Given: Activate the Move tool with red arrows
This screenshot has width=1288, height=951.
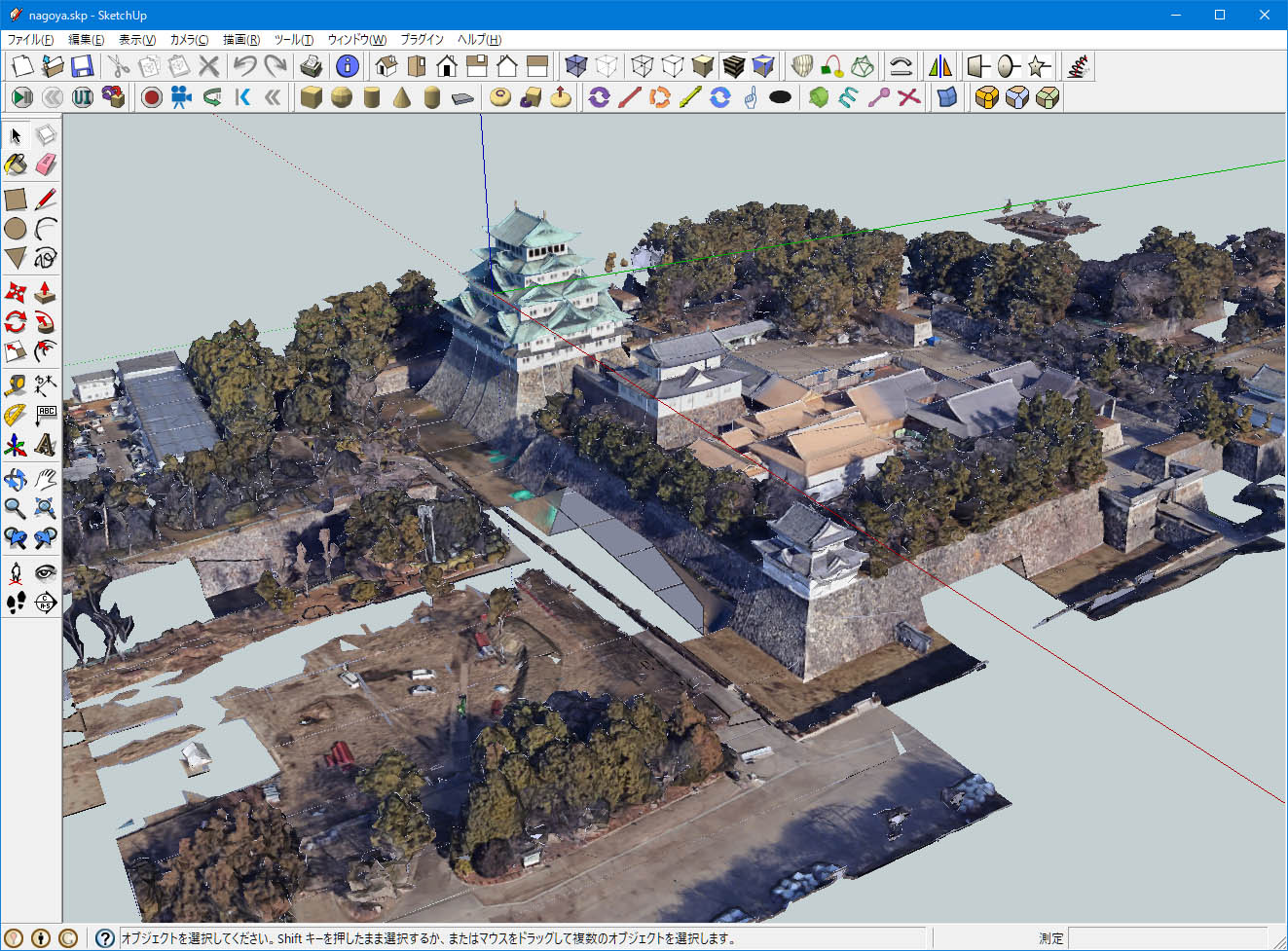Looking at the screenshot, I should pyautogui.click(x=16, y=292).
